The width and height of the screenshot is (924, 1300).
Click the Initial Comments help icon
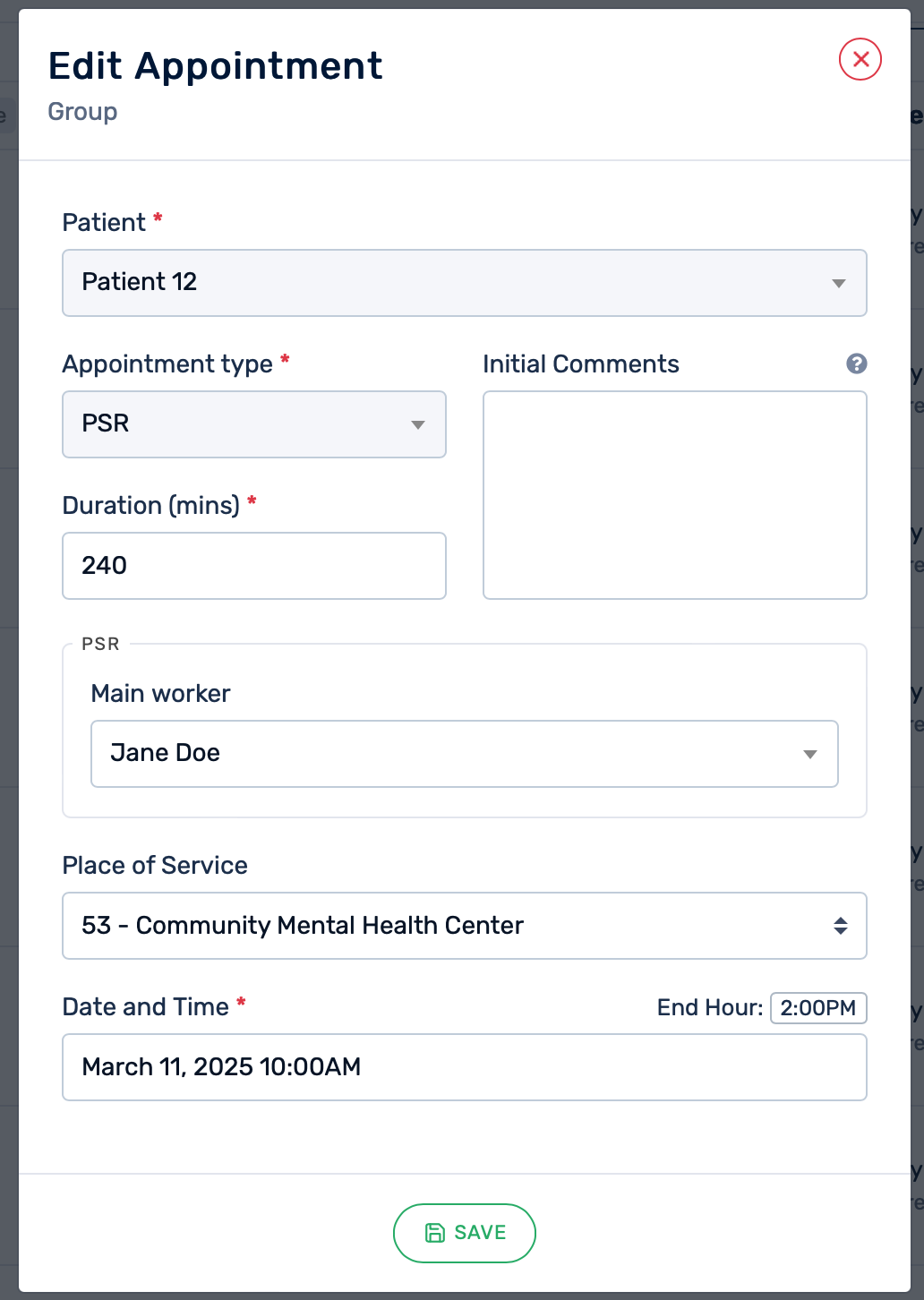pos(856,363)
